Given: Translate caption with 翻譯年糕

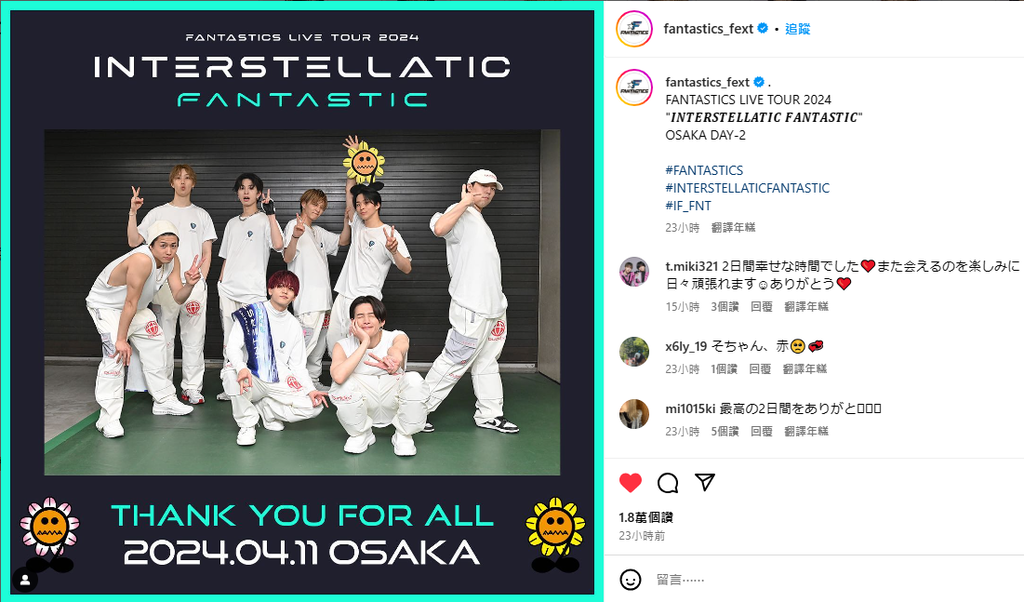Looking at the screenshot, I should [x=733, y=227].
